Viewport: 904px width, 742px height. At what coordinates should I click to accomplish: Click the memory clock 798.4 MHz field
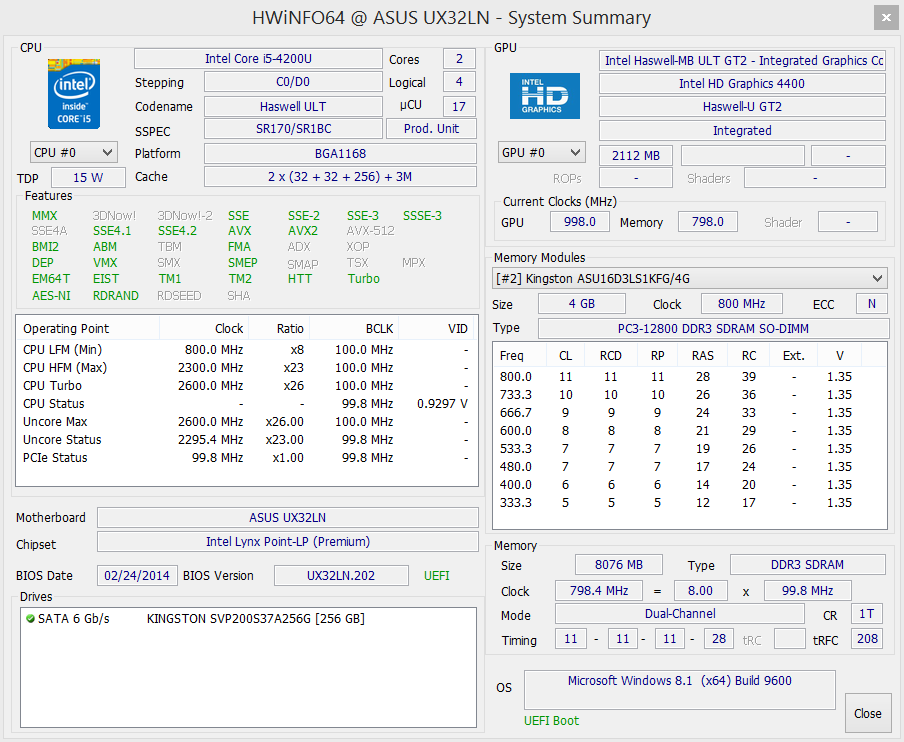[598, 591]
